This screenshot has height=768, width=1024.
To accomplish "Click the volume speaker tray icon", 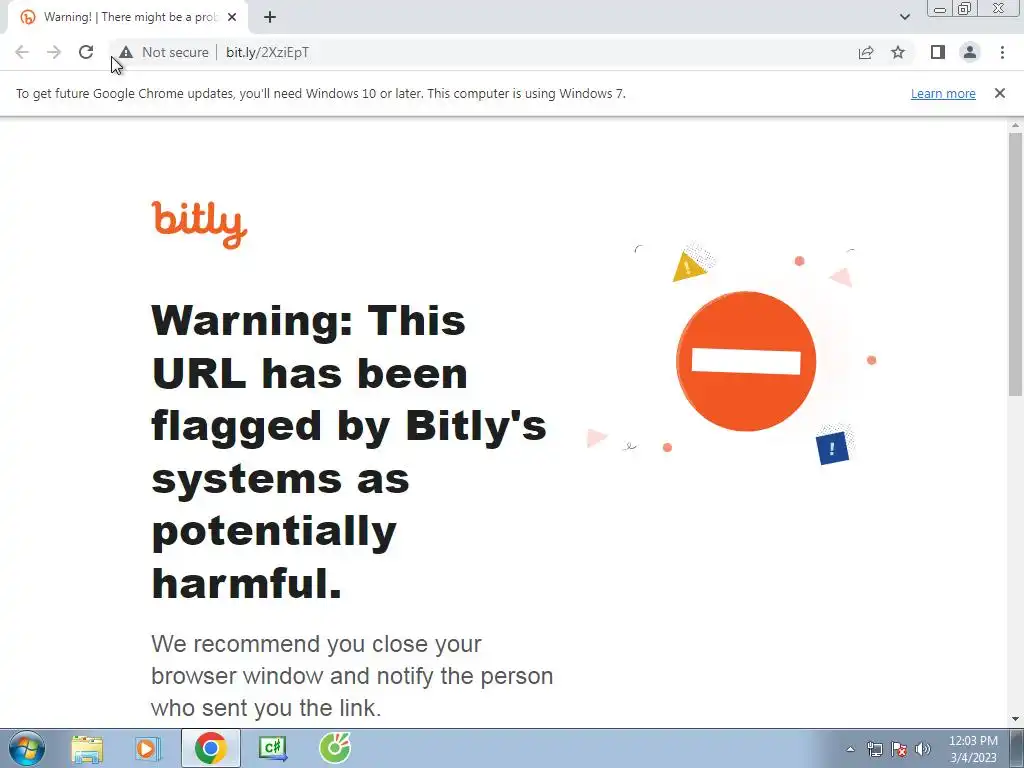I will pyautogui.click(x=923, y=749).
